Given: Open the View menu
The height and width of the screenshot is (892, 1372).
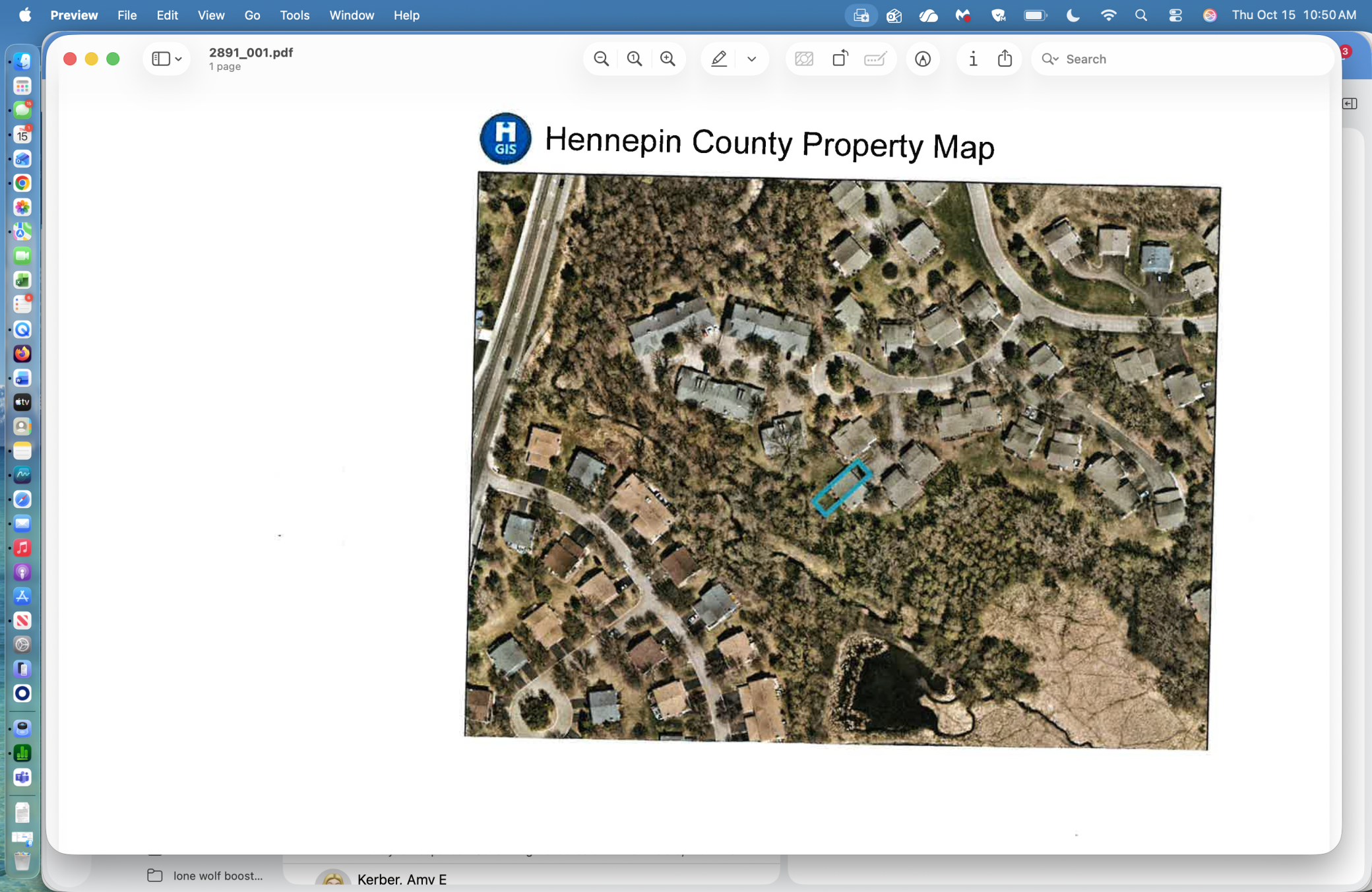Looking at the screenshot, I should click(210, 15).
